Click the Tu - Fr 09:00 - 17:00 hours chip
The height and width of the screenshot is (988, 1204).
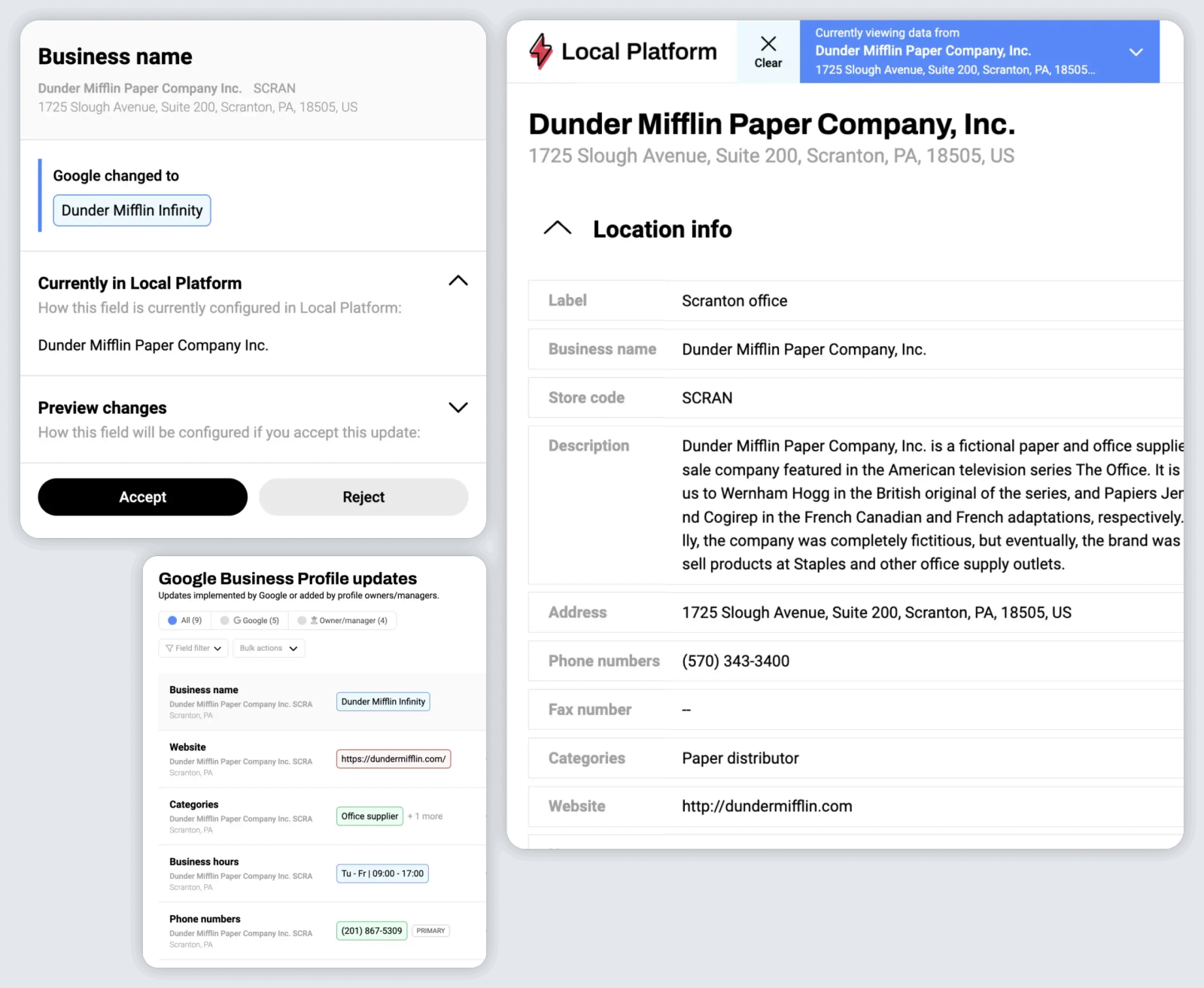[382, 874]
